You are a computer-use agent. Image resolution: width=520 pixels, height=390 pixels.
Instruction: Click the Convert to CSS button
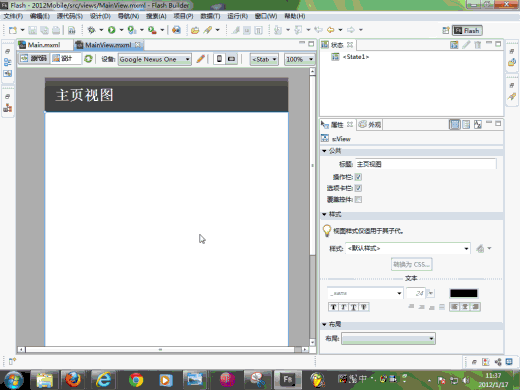412,264
